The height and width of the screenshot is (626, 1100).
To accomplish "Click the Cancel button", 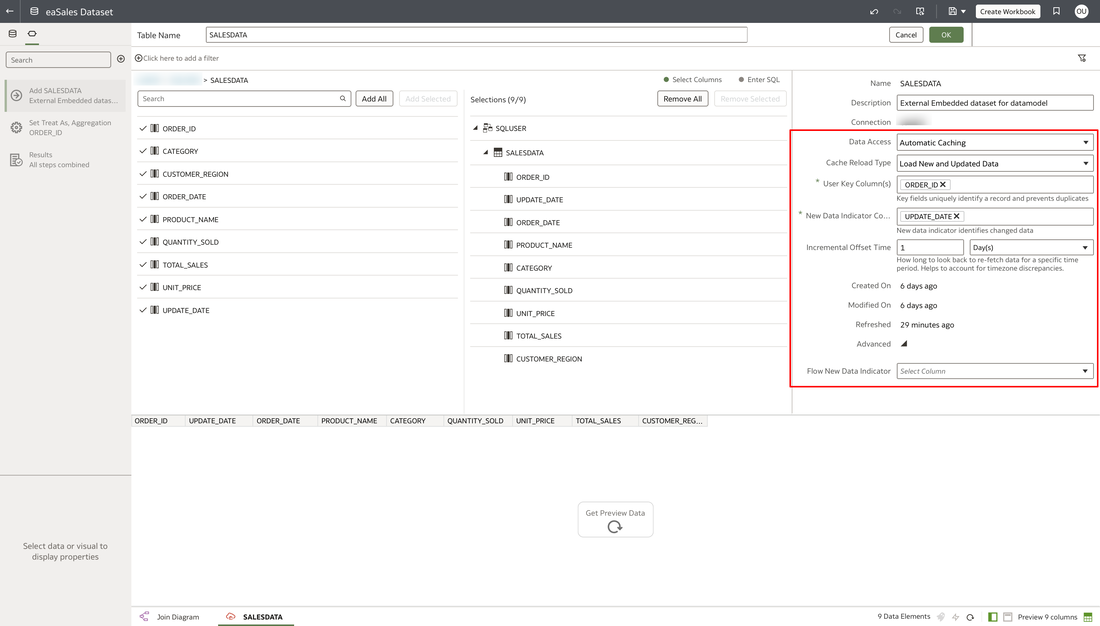I will [906, 34].
